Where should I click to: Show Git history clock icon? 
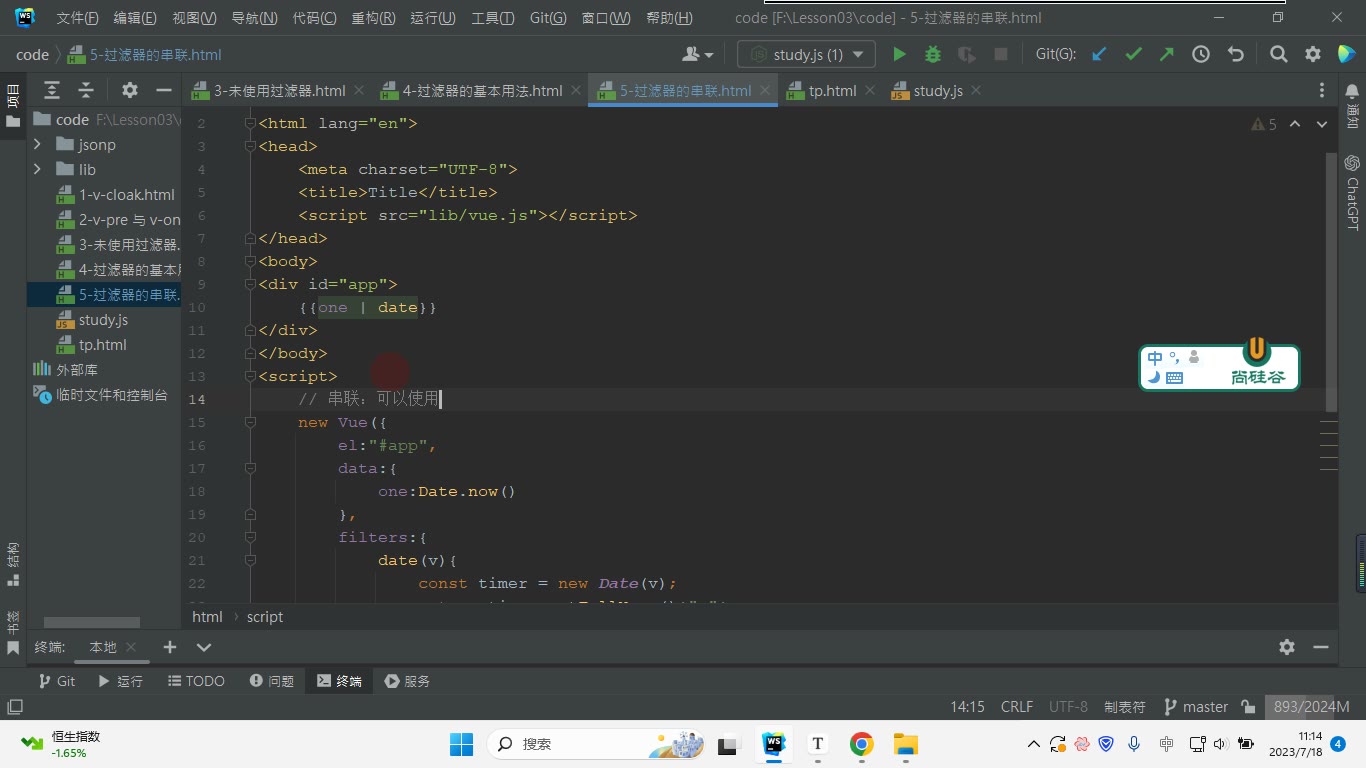1201,54
